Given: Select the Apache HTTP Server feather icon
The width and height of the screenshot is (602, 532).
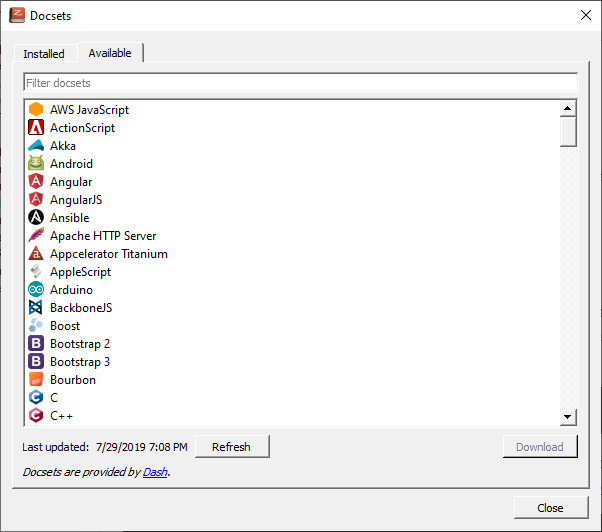Looking at the screenshot, I should pyautogui.click(x=36, y=235).
